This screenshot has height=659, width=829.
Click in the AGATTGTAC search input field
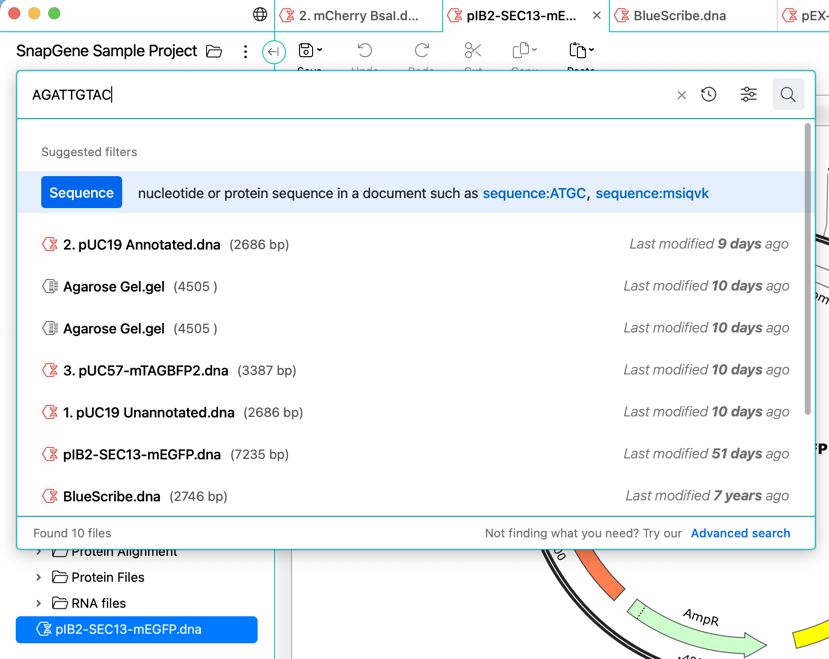coord(349,95)
